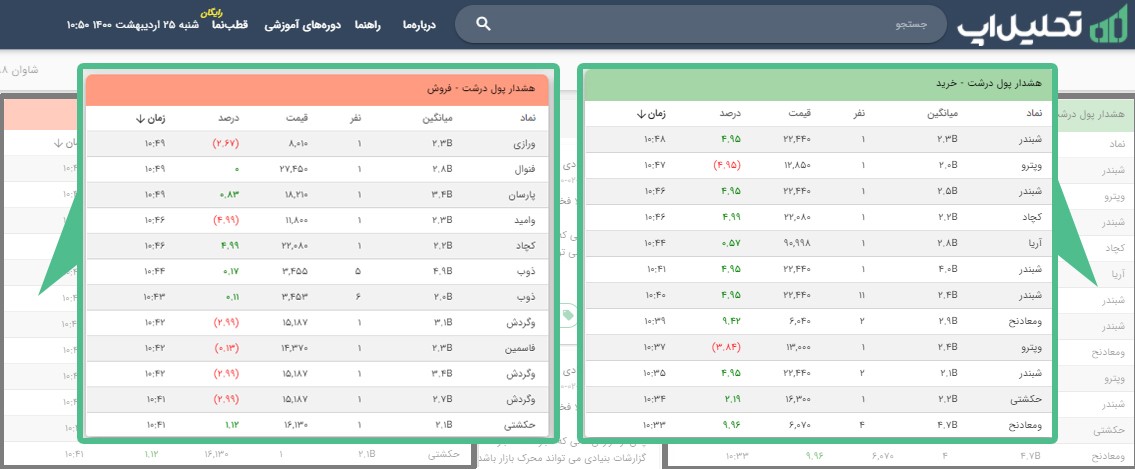Click the percent value ۹.۹۶
Image resolution: width=1135 pixels, height=469 pixels.
click(731, 426)
